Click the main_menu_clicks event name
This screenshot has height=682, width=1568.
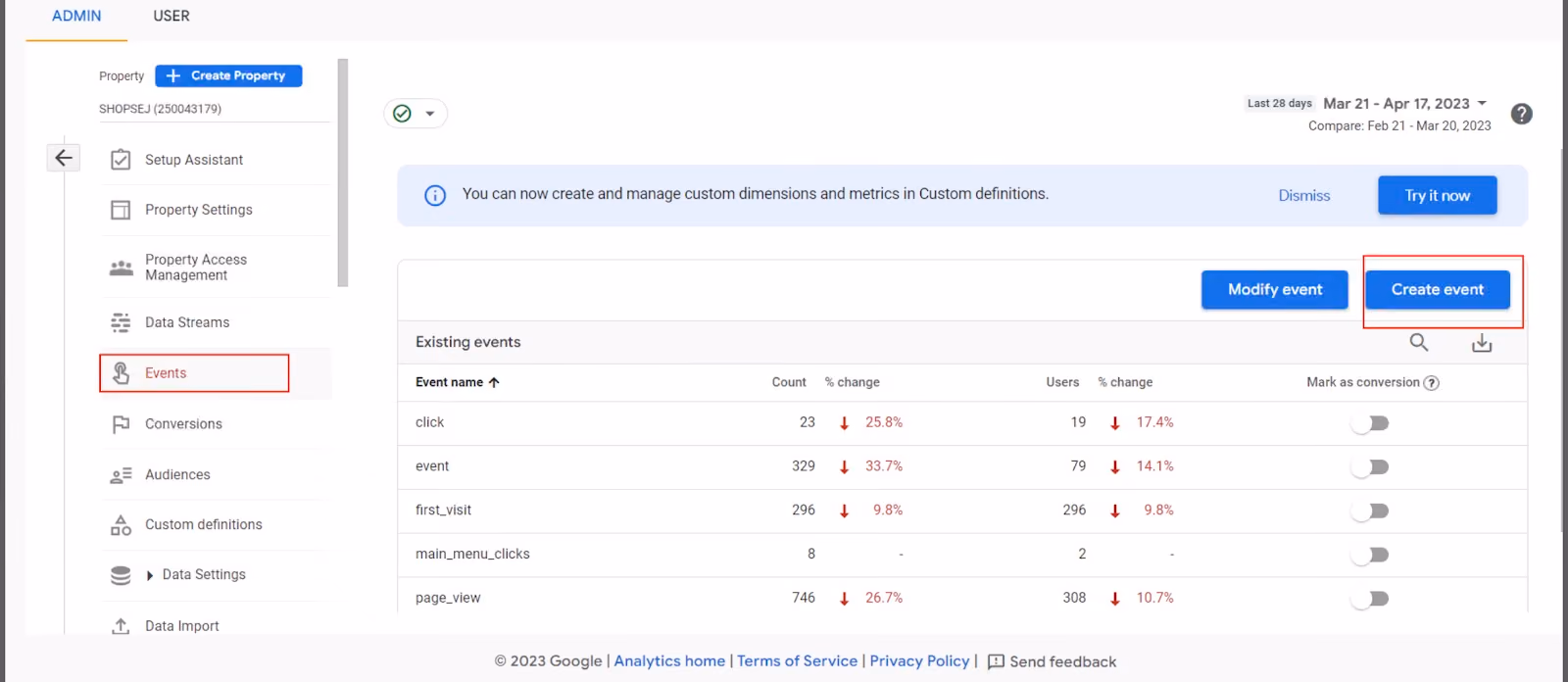(472, 555)
